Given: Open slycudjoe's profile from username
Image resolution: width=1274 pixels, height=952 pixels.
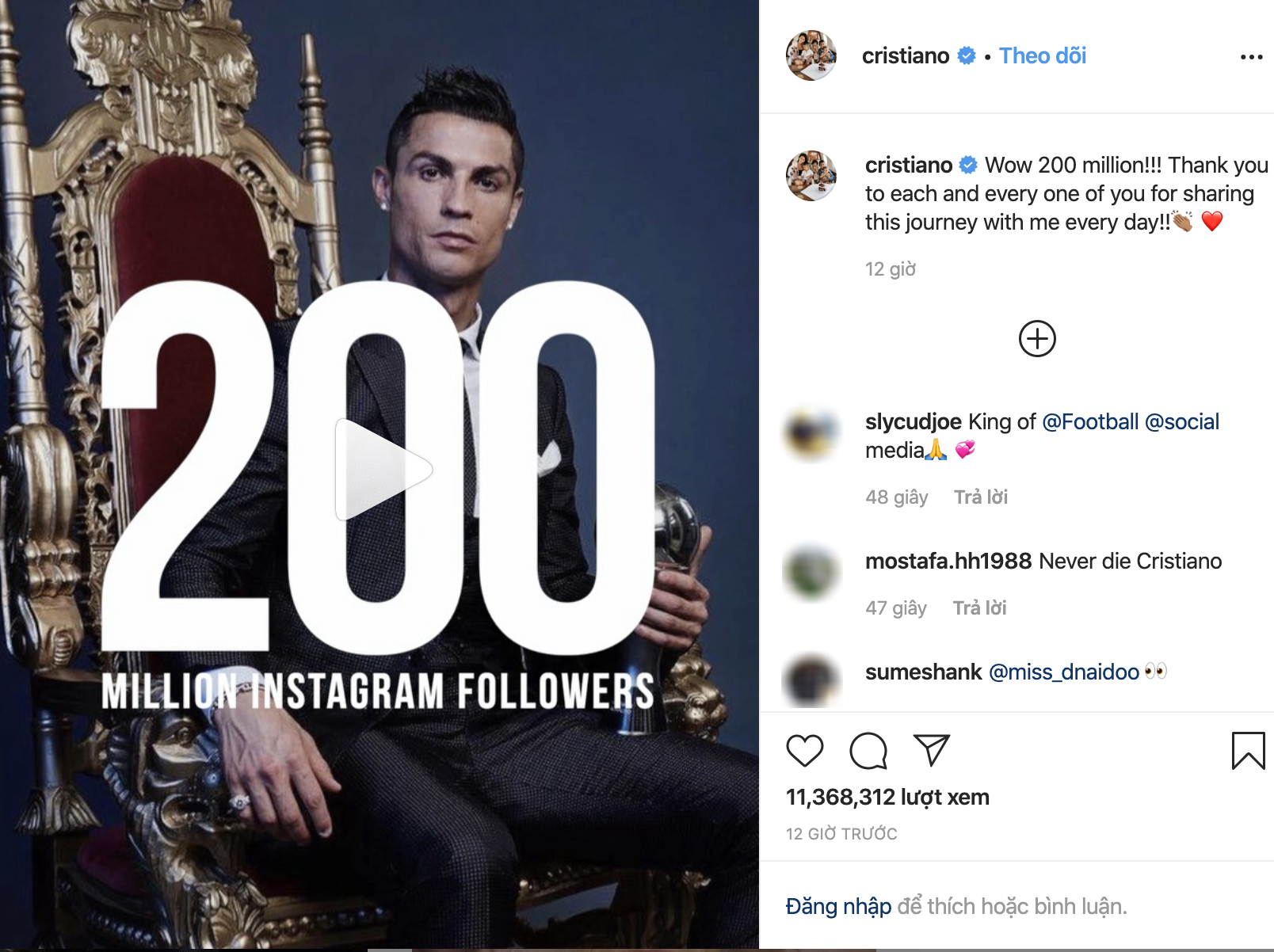Looking at the screenshot, I should tap(913, 421).
